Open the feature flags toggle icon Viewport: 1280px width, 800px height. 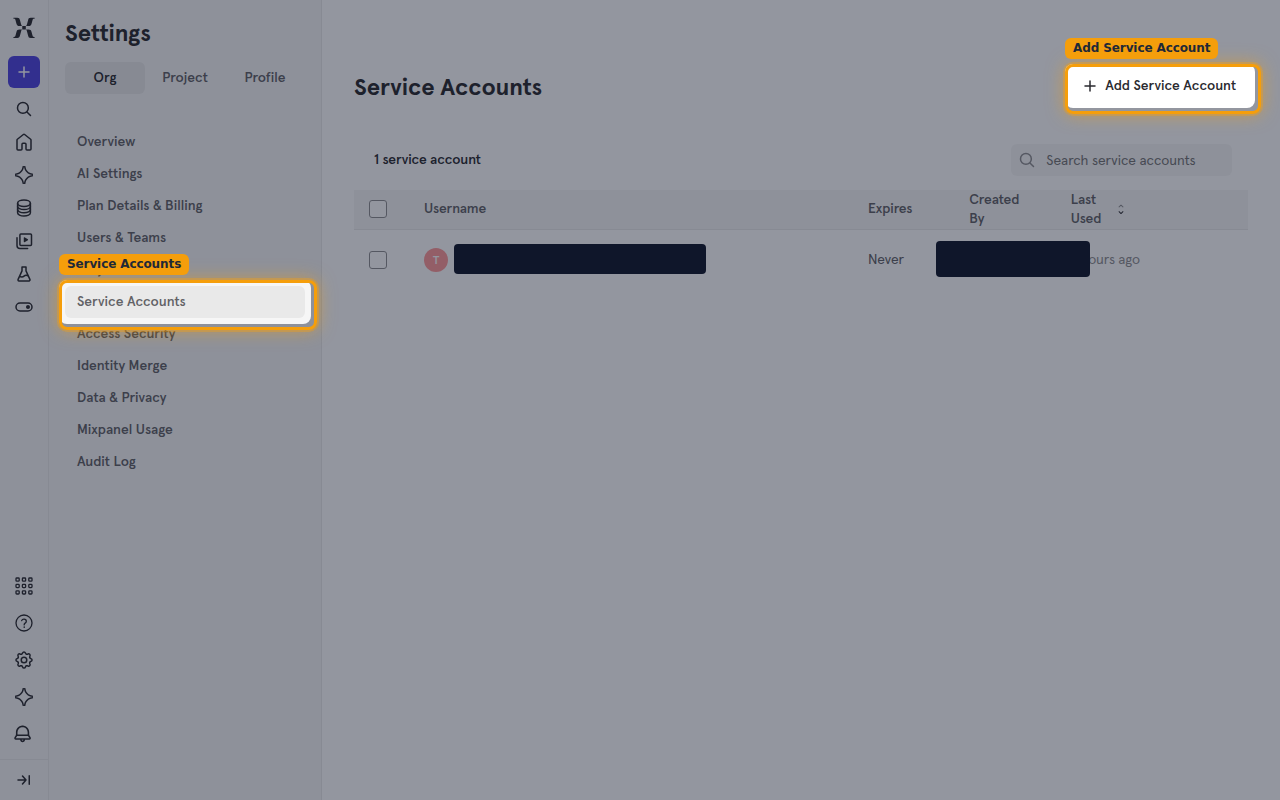click(x=24, y=307)
